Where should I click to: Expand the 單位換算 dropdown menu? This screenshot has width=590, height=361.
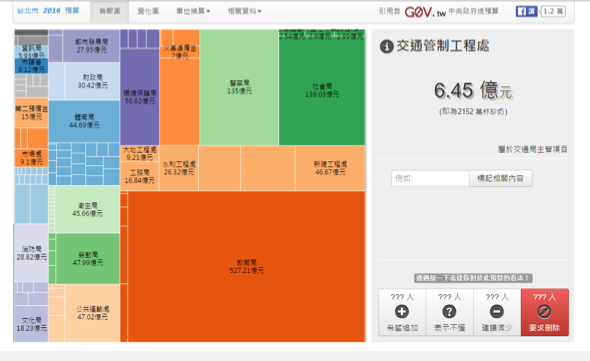pyautogui.click(x=193, y=11)
